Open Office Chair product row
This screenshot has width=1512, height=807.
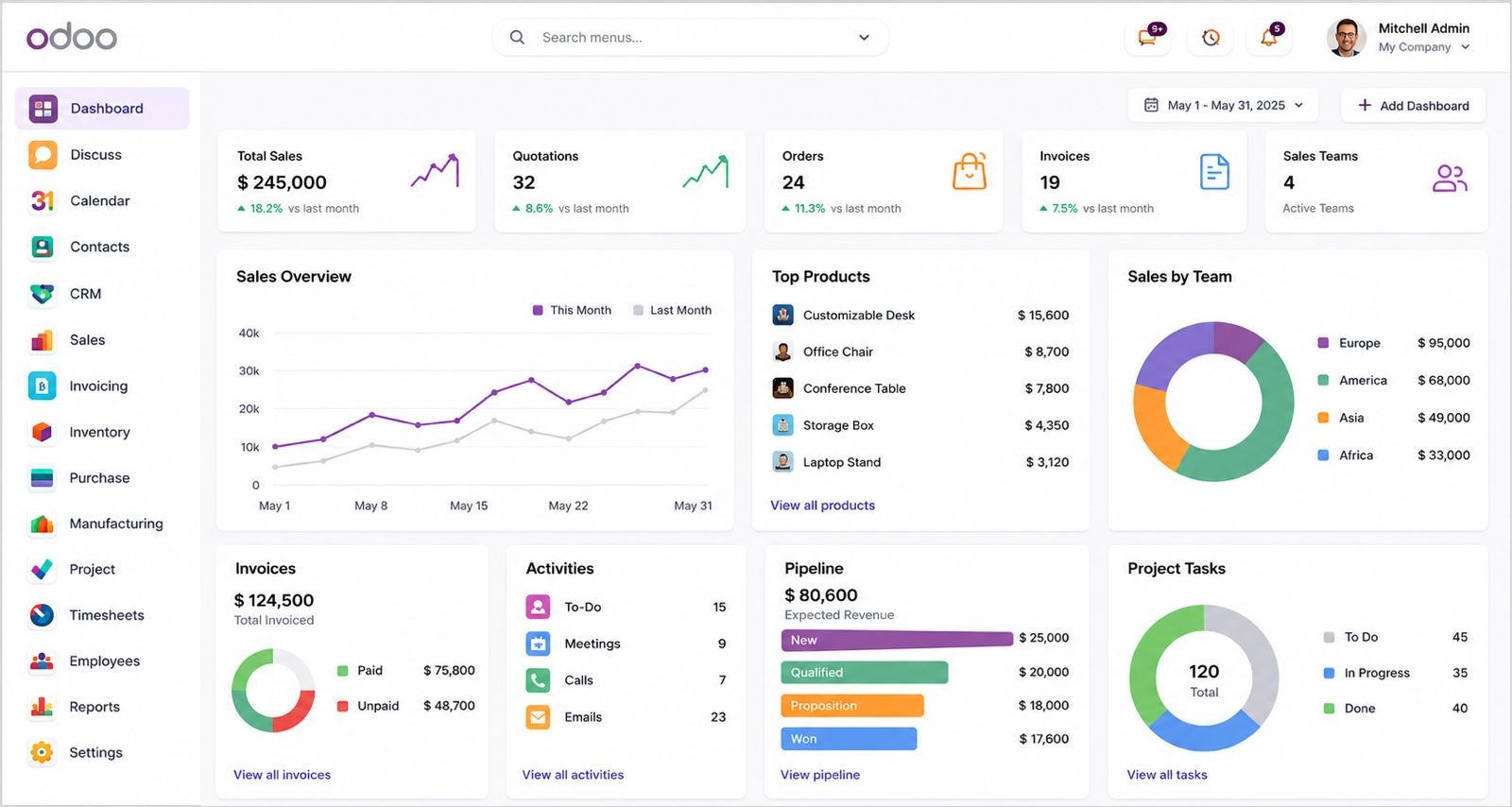[x=920, y=352]
